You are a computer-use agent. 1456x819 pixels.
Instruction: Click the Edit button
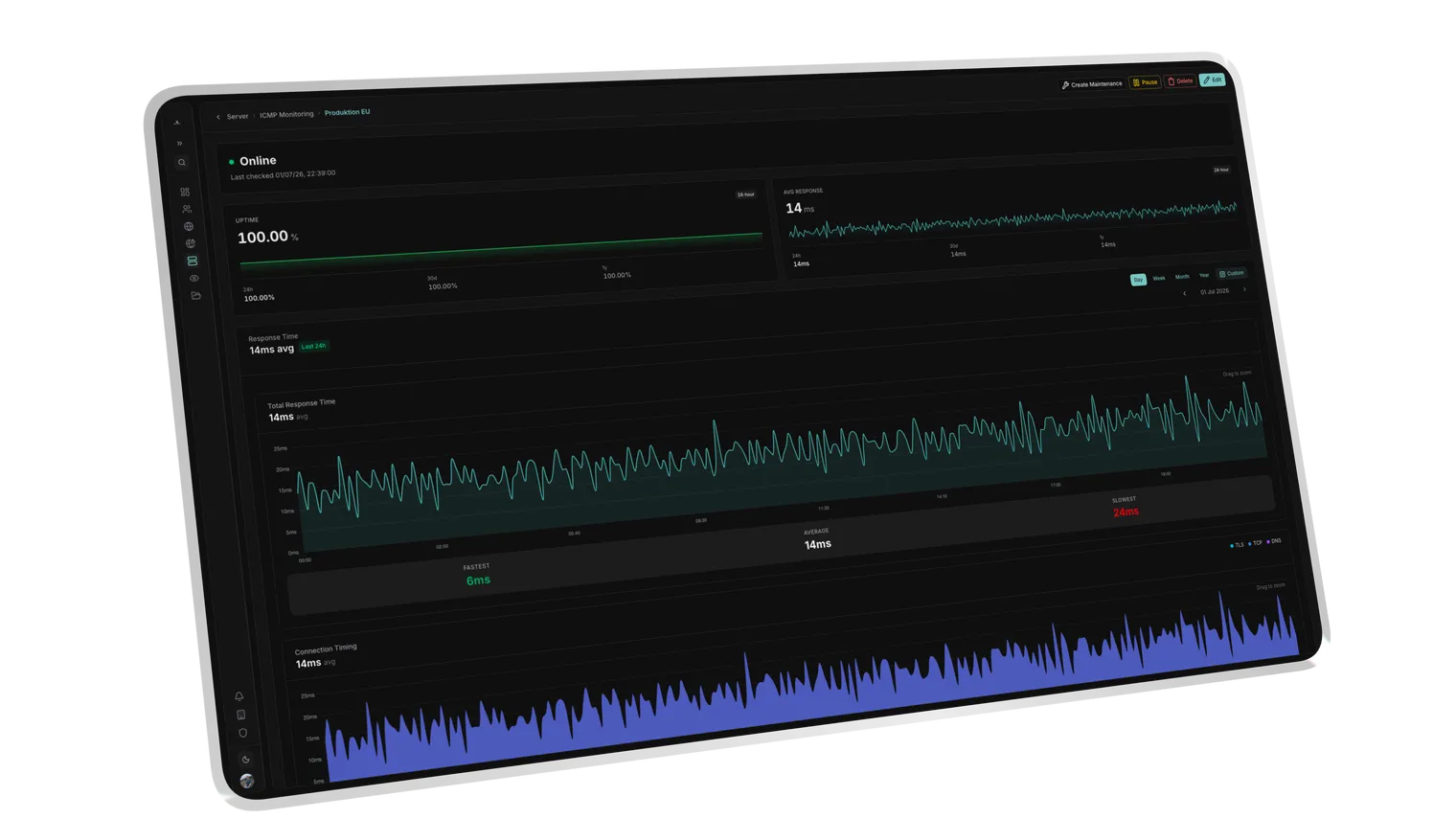(x=1213, y=80)
